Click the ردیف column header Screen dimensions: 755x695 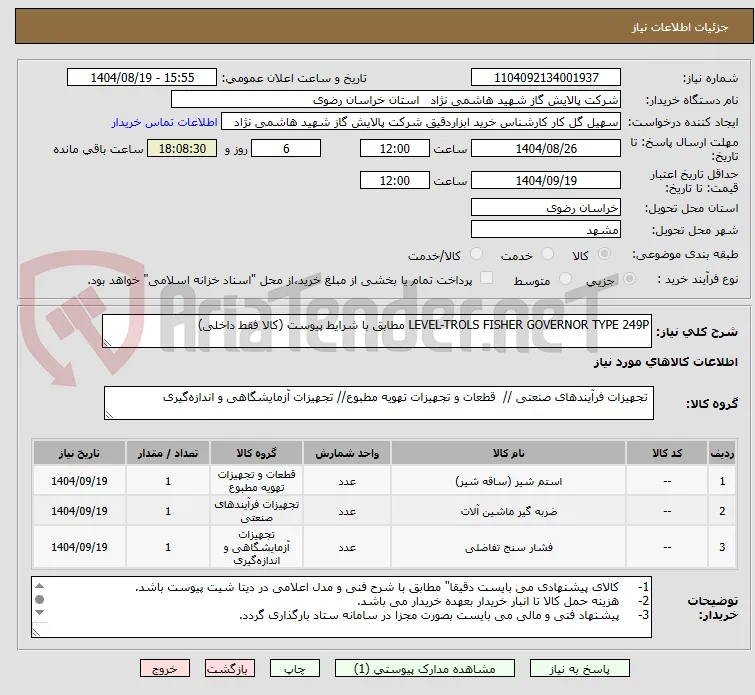point(722,453)
